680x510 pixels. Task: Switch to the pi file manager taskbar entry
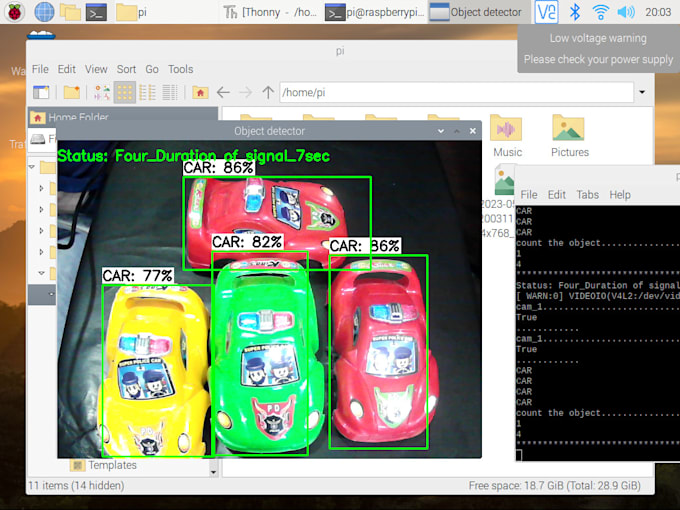(132, 12)
